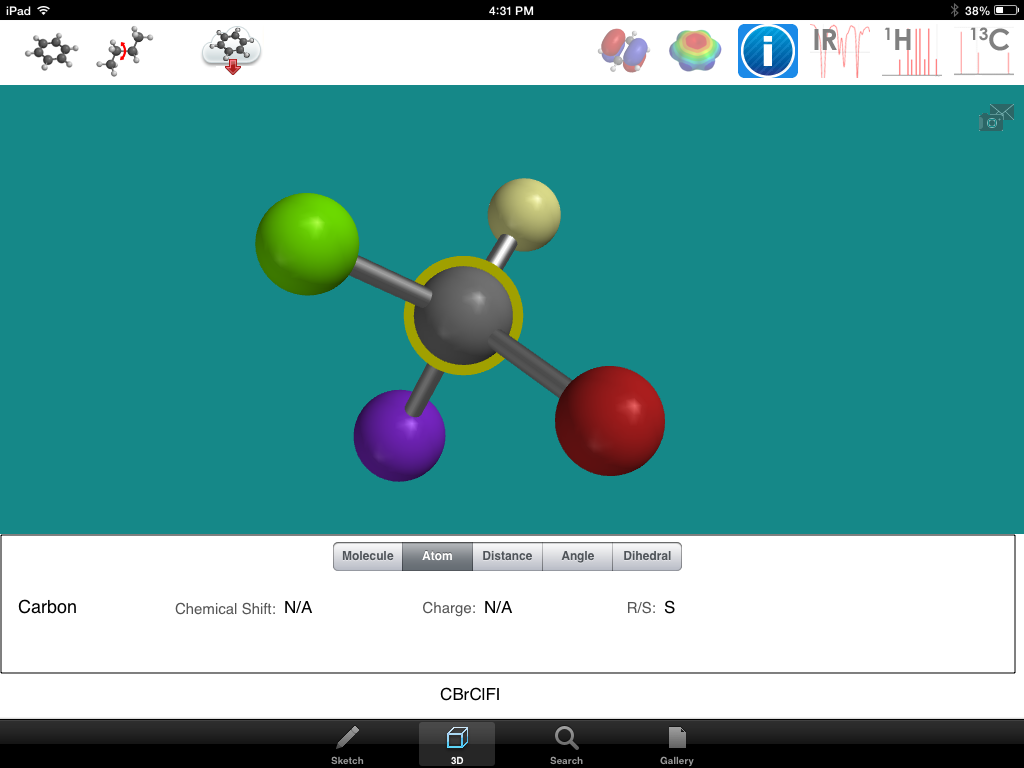Keep the Atom tab selected
The image size is (1024, 768).
[437, 556]
